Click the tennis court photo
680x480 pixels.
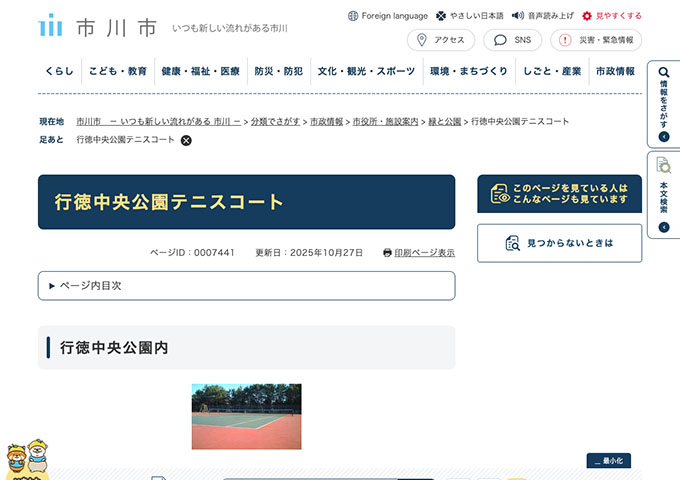click(x=246, y=416)
